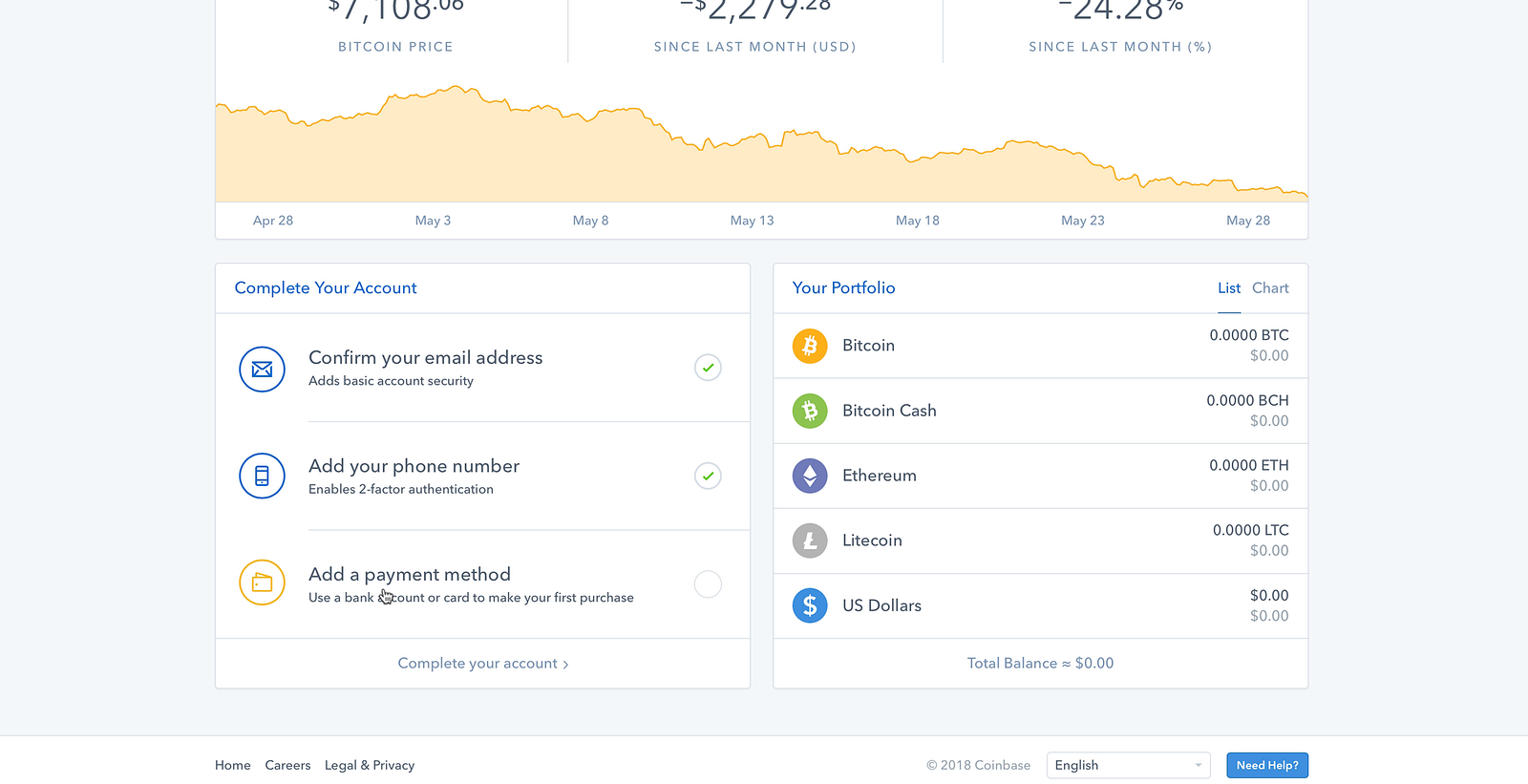The width and height of the screenshot is (1528, 784).
Task: Open the Careers footer link
Action: (287, 765)
